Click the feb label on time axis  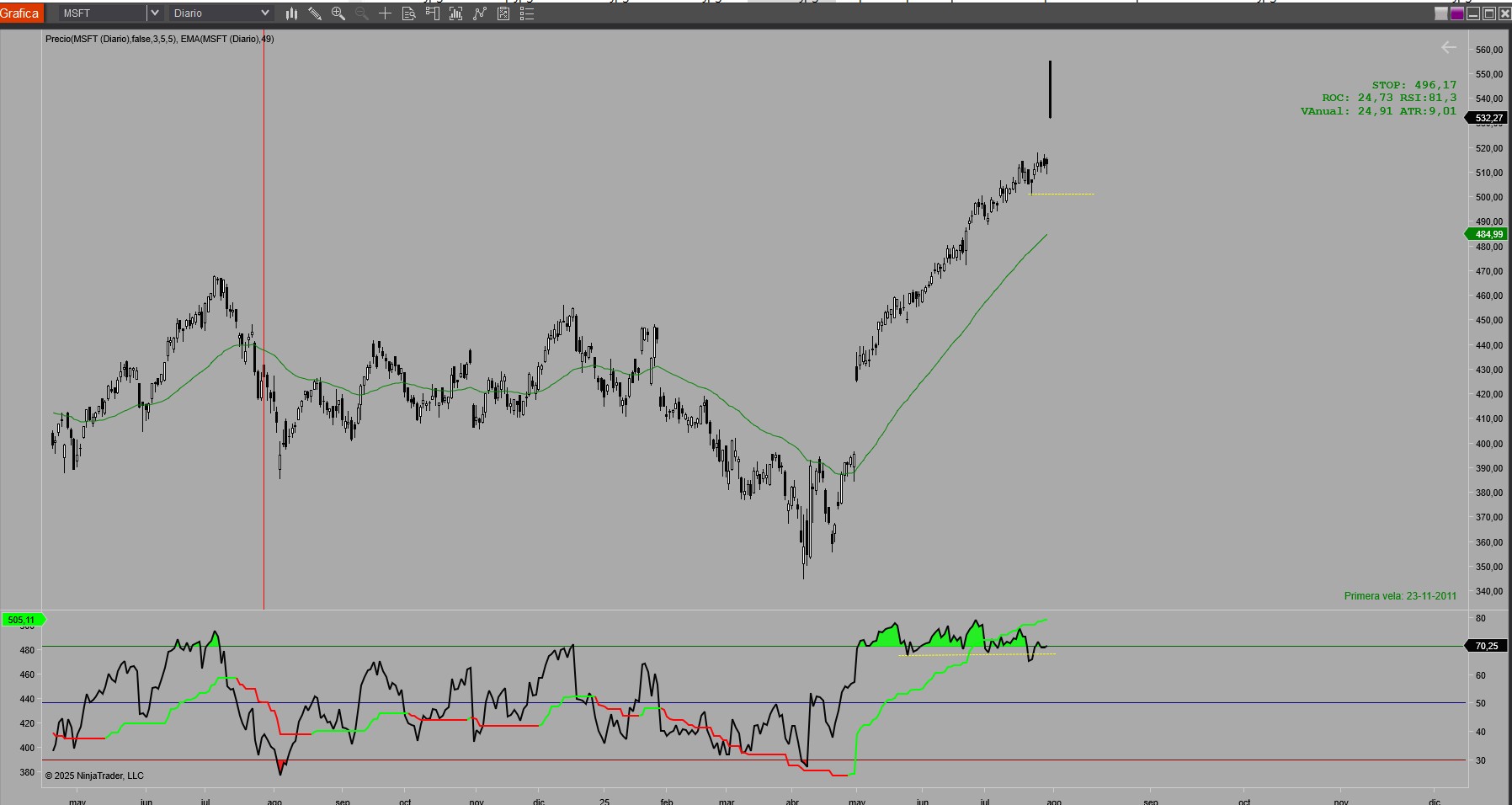pyautogui.click(x=667, y=801)
